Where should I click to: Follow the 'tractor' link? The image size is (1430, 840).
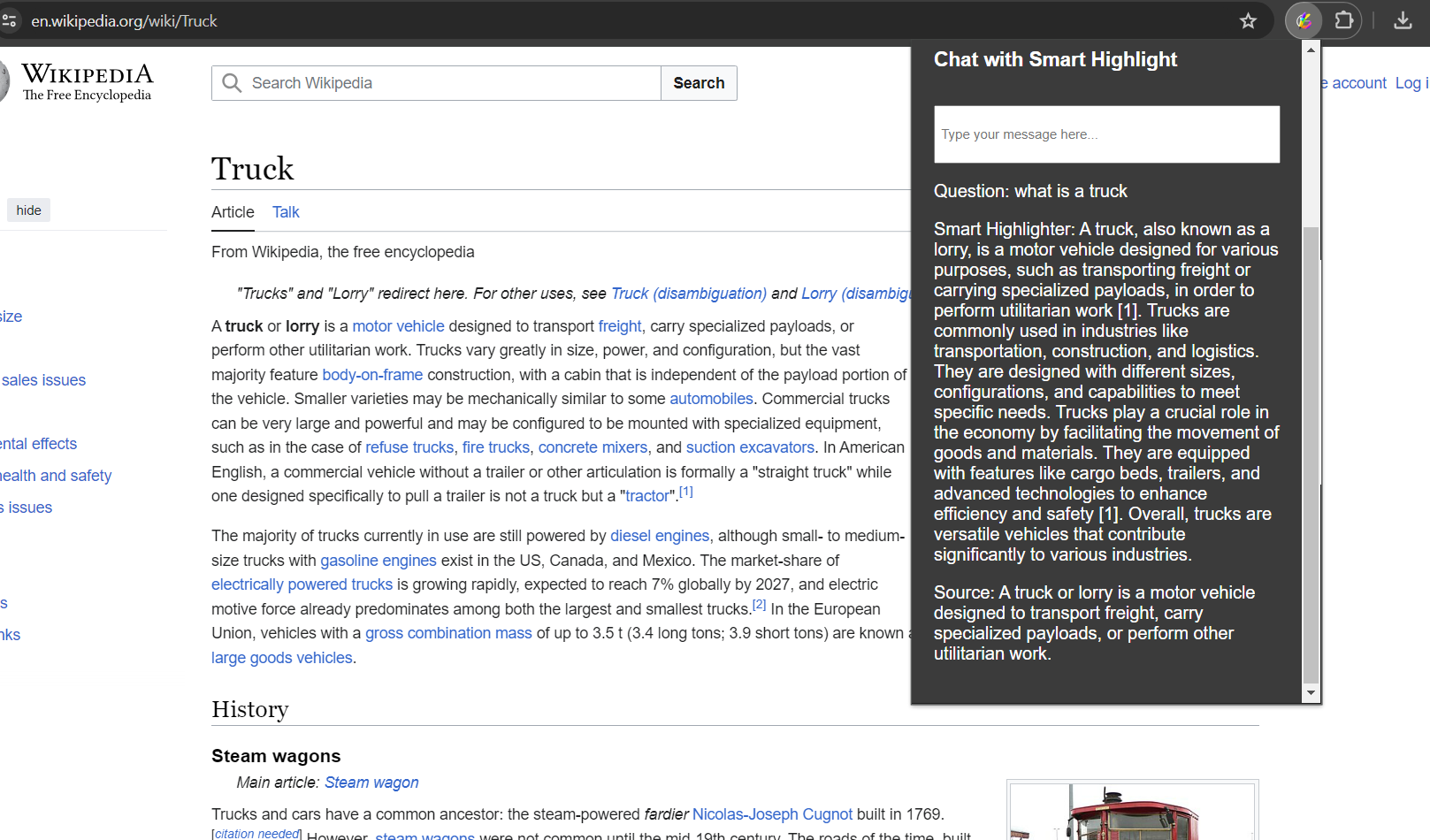(647, 496)
